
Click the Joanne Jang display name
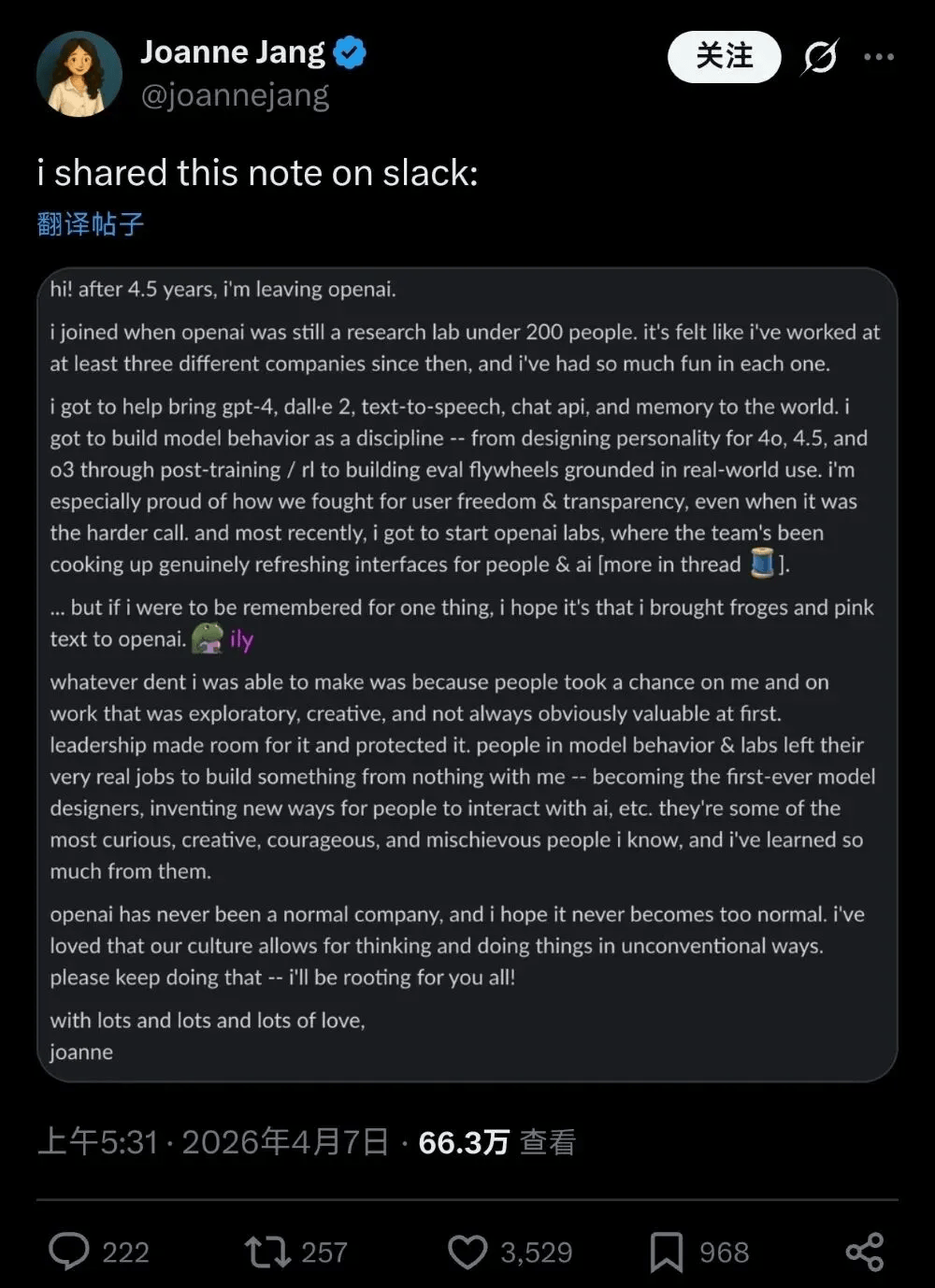233,52
